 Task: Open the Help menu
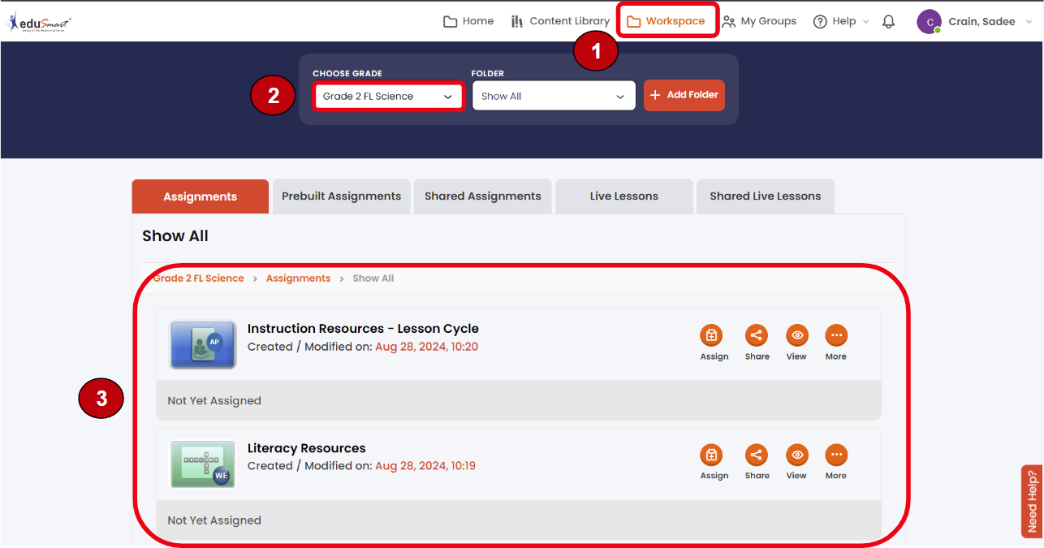(x=840, y=21)
